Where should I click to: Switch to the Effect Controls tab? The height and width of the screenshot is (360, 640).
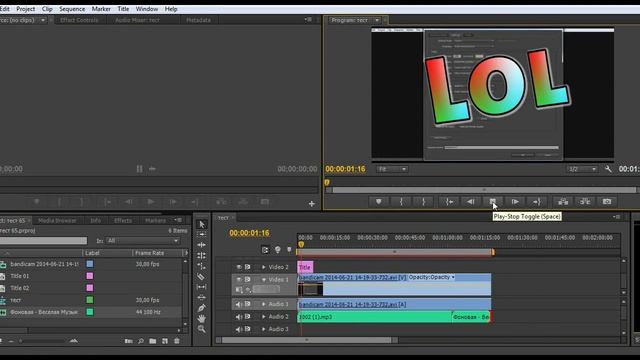click(79, 20)
